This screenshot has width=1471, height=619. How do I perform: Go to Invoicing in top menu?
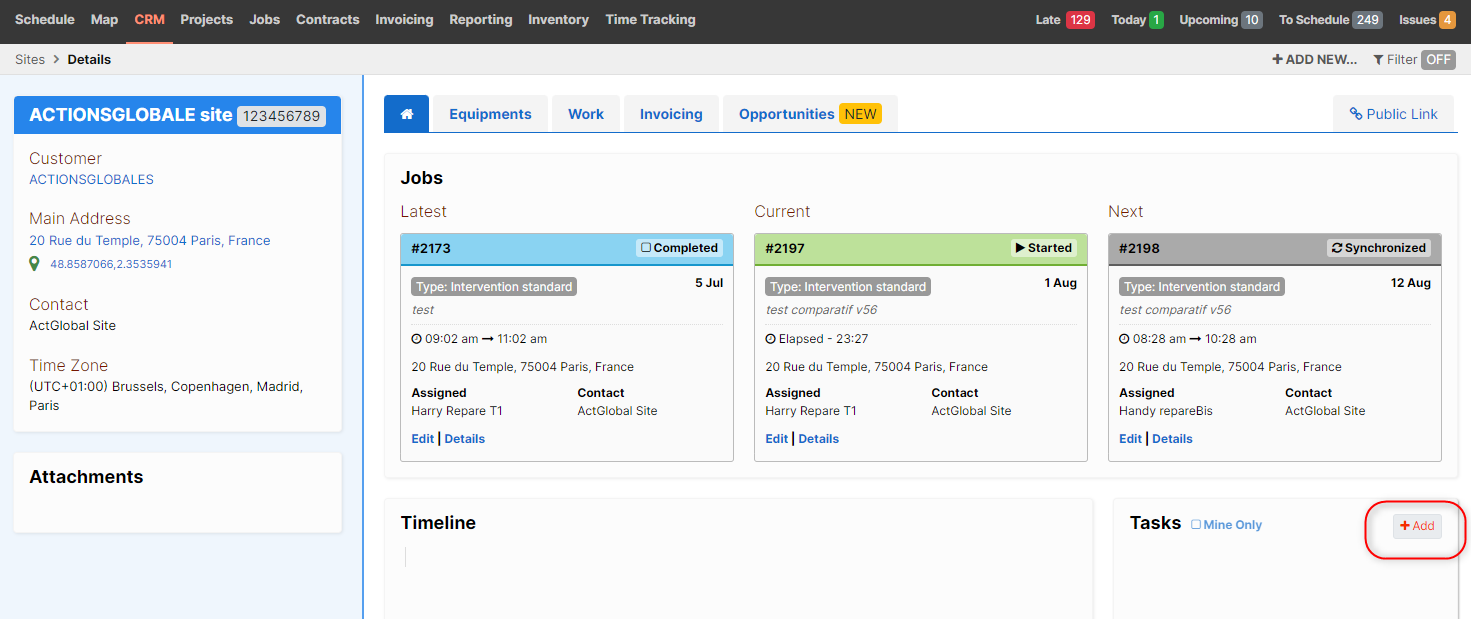(x=404, y=20)
